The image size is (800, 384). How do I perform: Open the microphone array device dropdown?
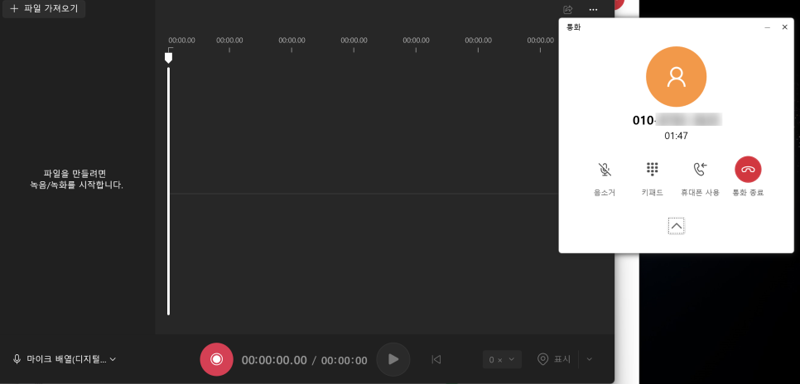65,359
